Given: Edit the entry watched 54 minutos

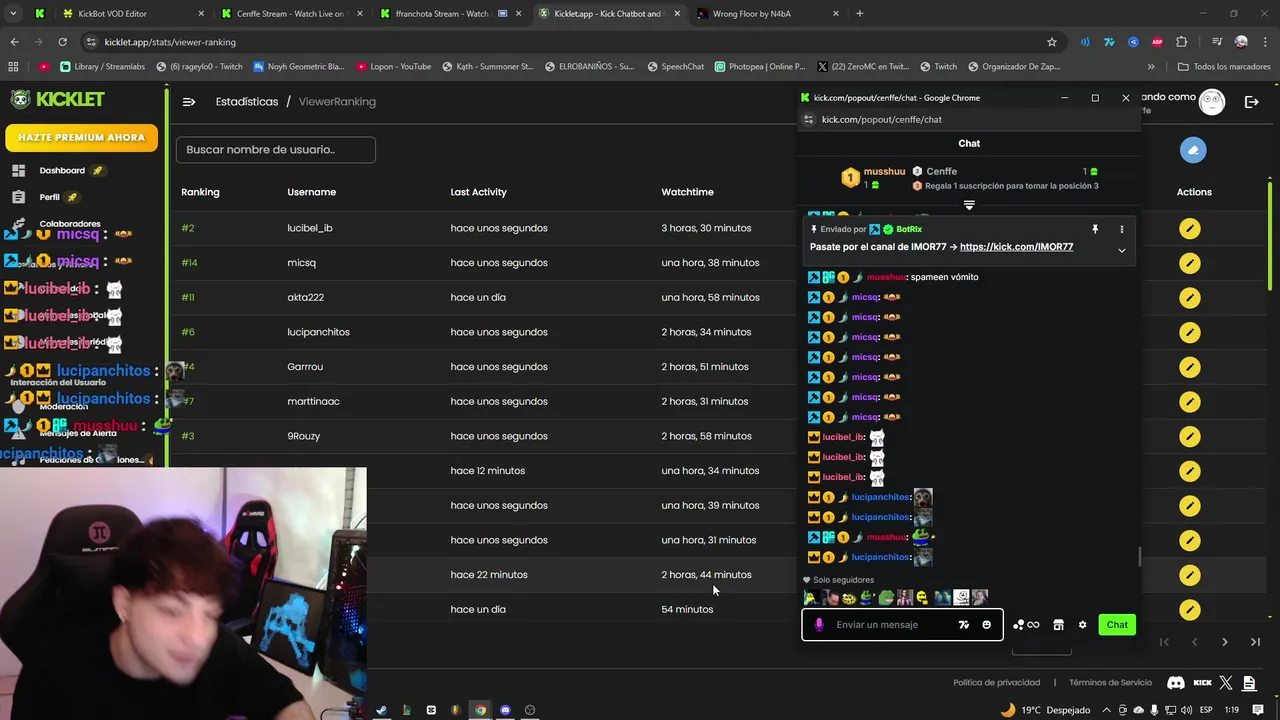Looking at the screenshot, I should 1189,610.
